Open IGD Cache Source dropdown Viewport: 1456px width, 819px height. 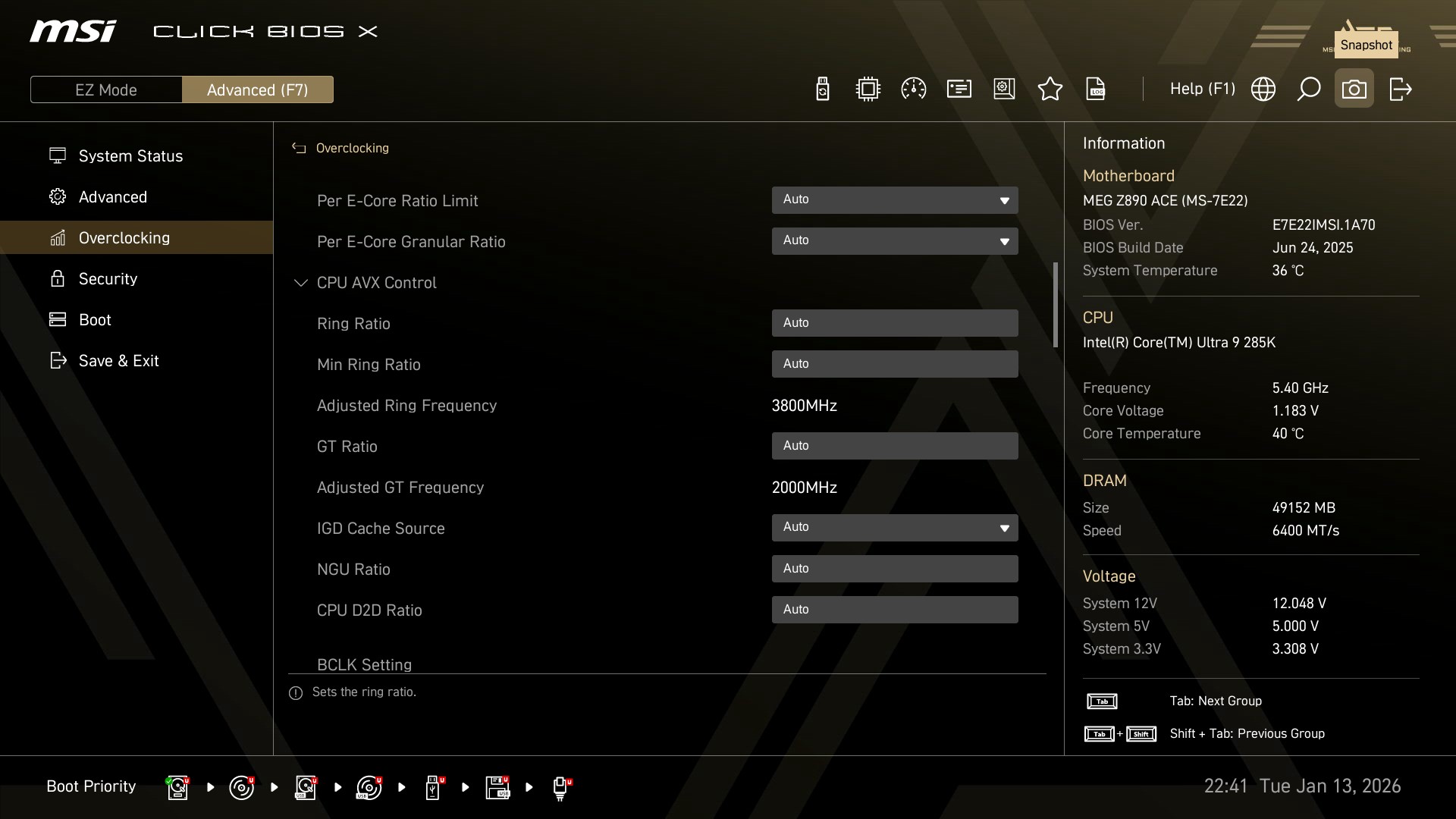[894, 528]
